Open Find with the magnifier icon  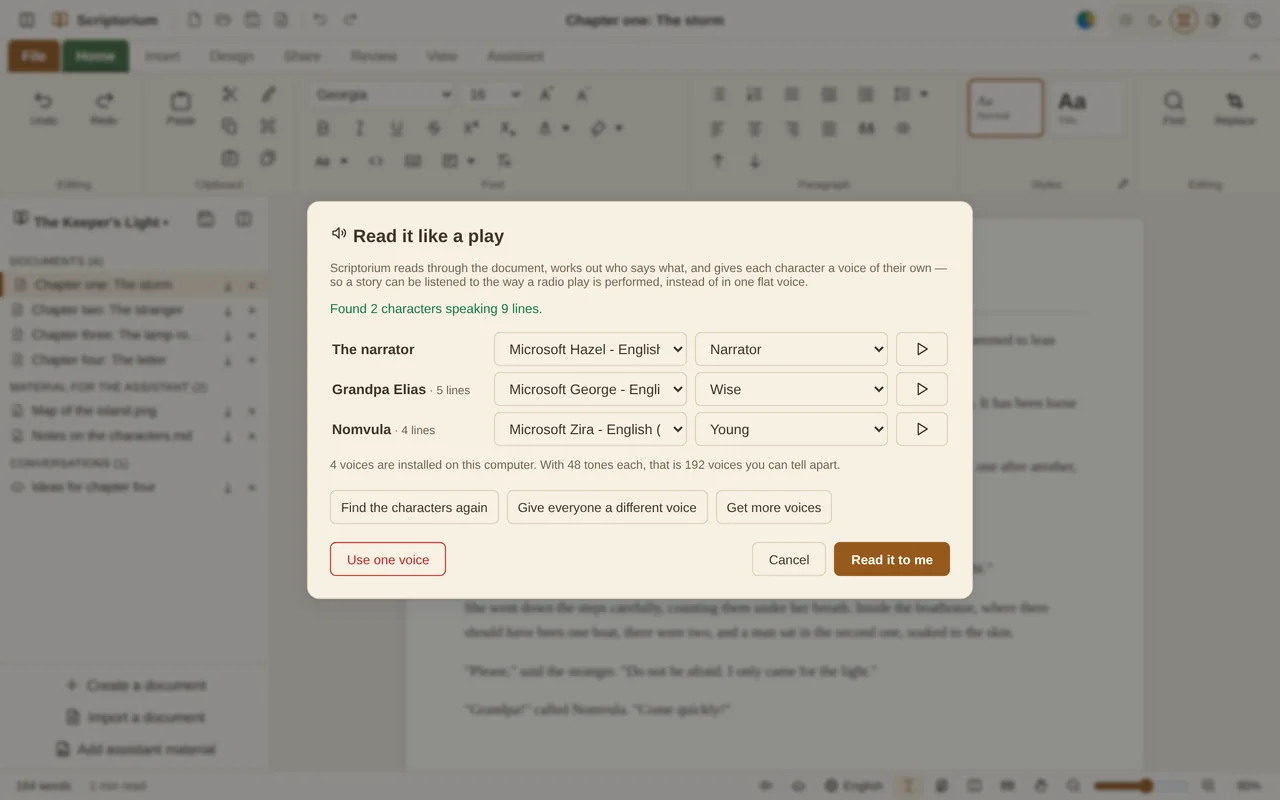pos(1174,107)
